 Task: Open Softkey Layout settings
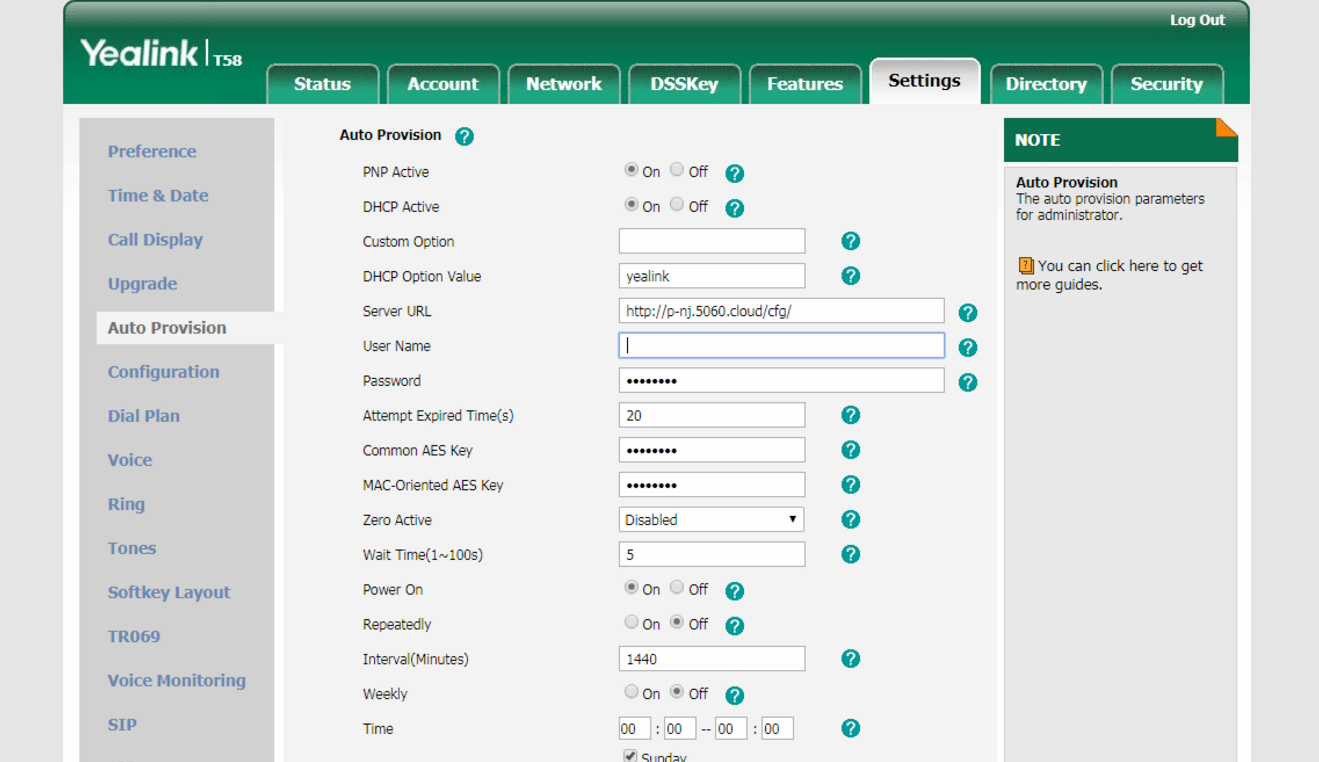coord(169,591)
